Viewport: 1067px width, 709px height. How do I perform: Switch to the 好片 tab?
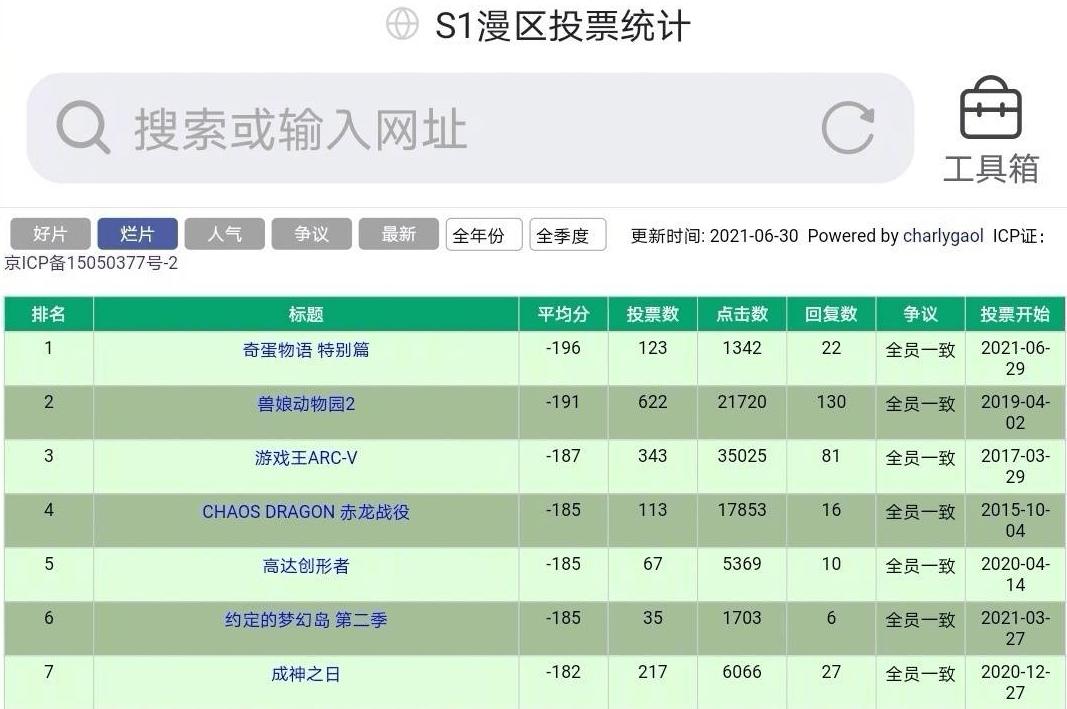point(50,234)
